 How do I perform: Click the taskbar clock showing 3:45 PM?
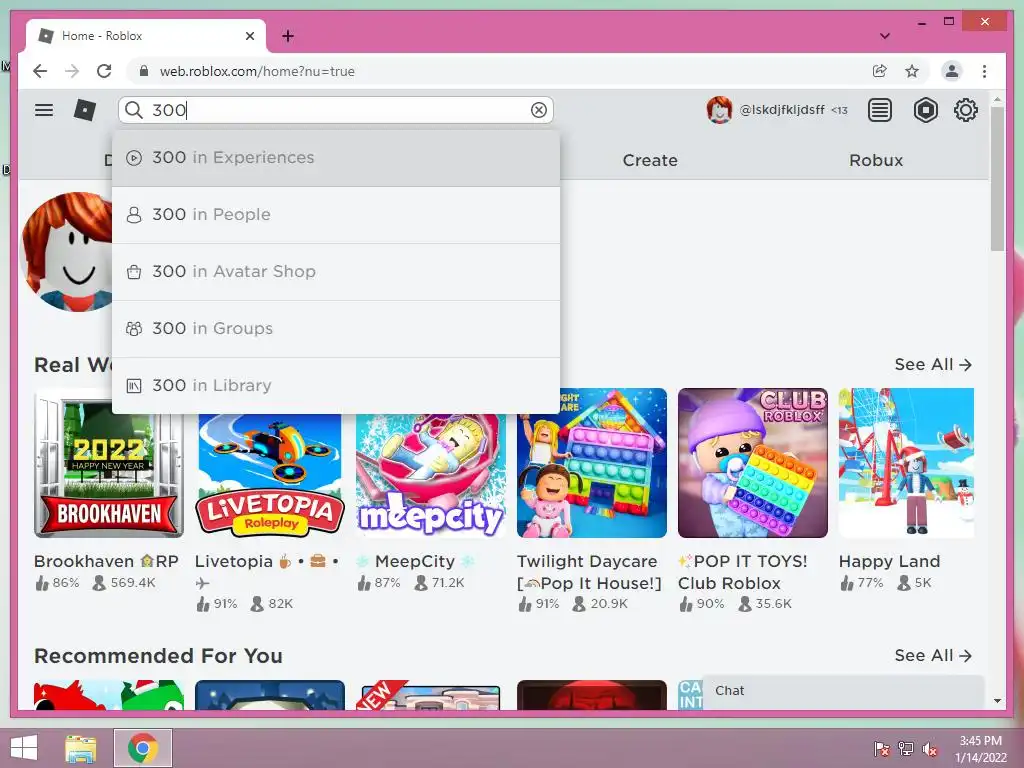(x=981, y=749)
